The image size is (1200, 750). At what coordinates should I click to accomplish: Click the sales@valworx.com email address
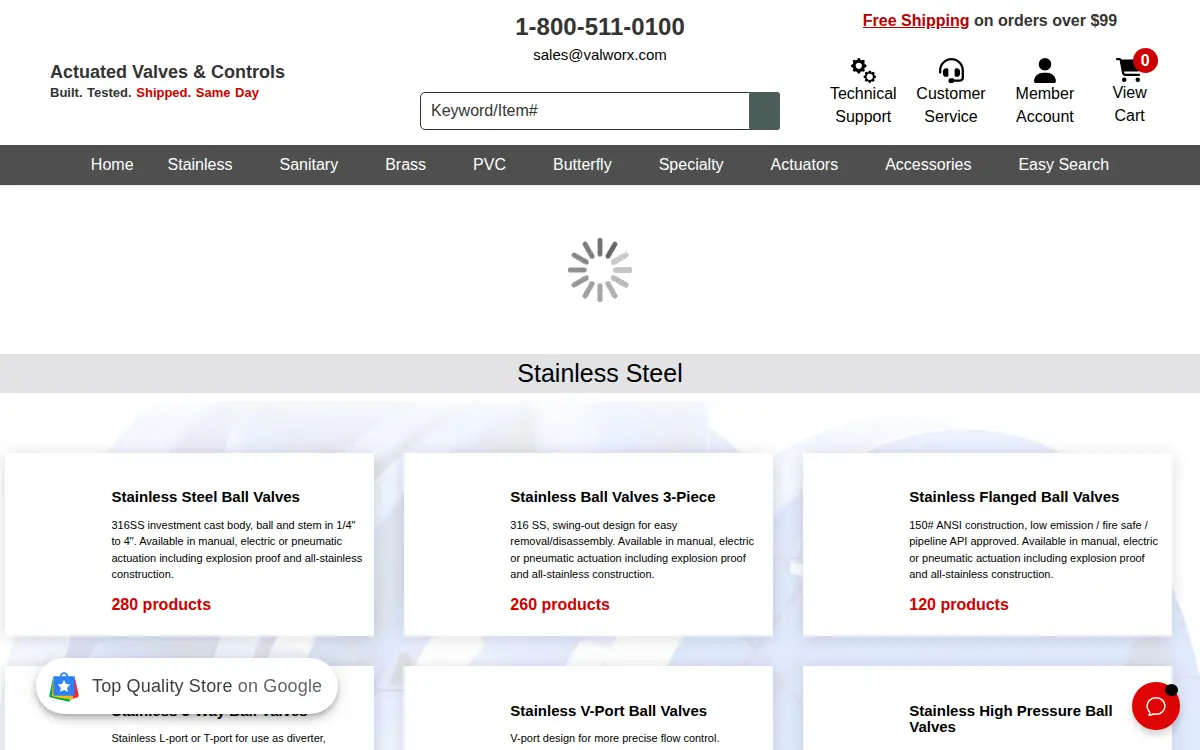[600, 55]
